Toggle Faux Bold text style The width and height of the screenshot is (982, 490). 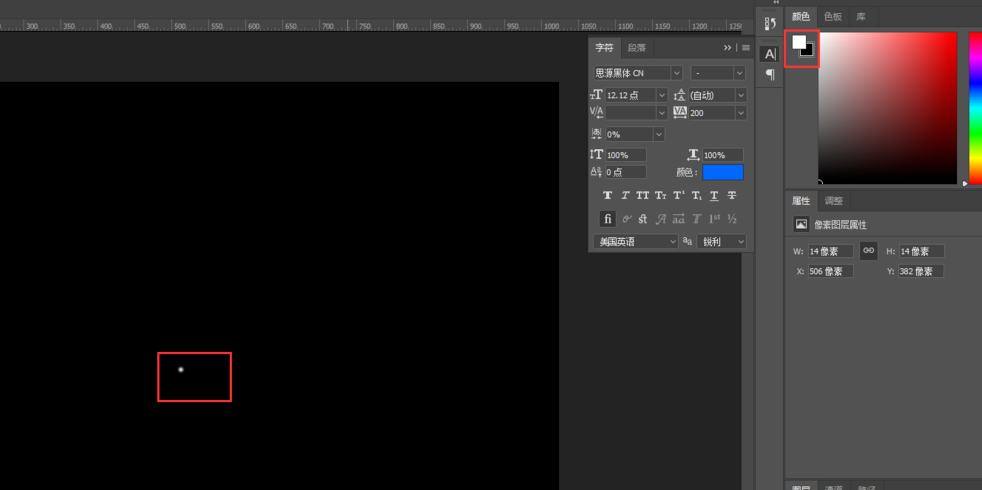tap(607, 196)
